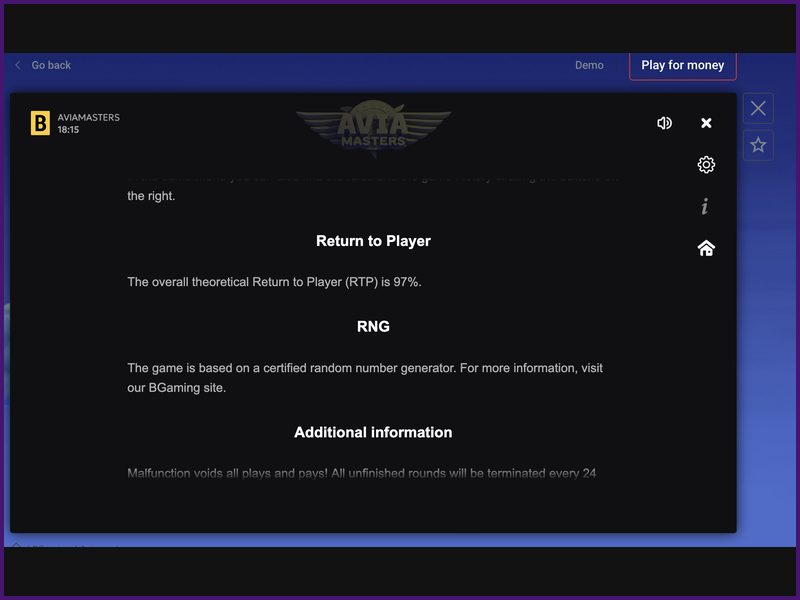Click the Go back link
Image resolution: width=800 pixels, height=600 pixels.
tap(50, 64)
